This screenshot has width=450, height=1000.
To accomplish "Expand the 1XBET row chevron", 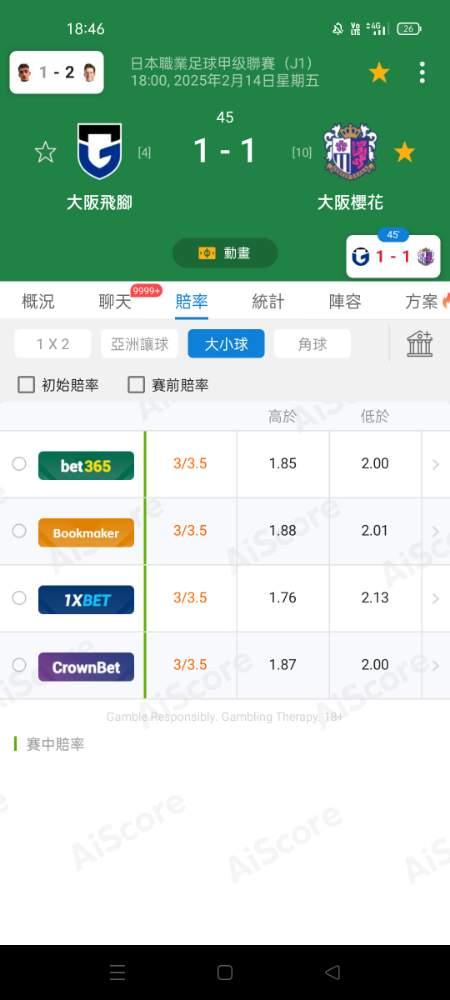I will (x=436, y=598).
